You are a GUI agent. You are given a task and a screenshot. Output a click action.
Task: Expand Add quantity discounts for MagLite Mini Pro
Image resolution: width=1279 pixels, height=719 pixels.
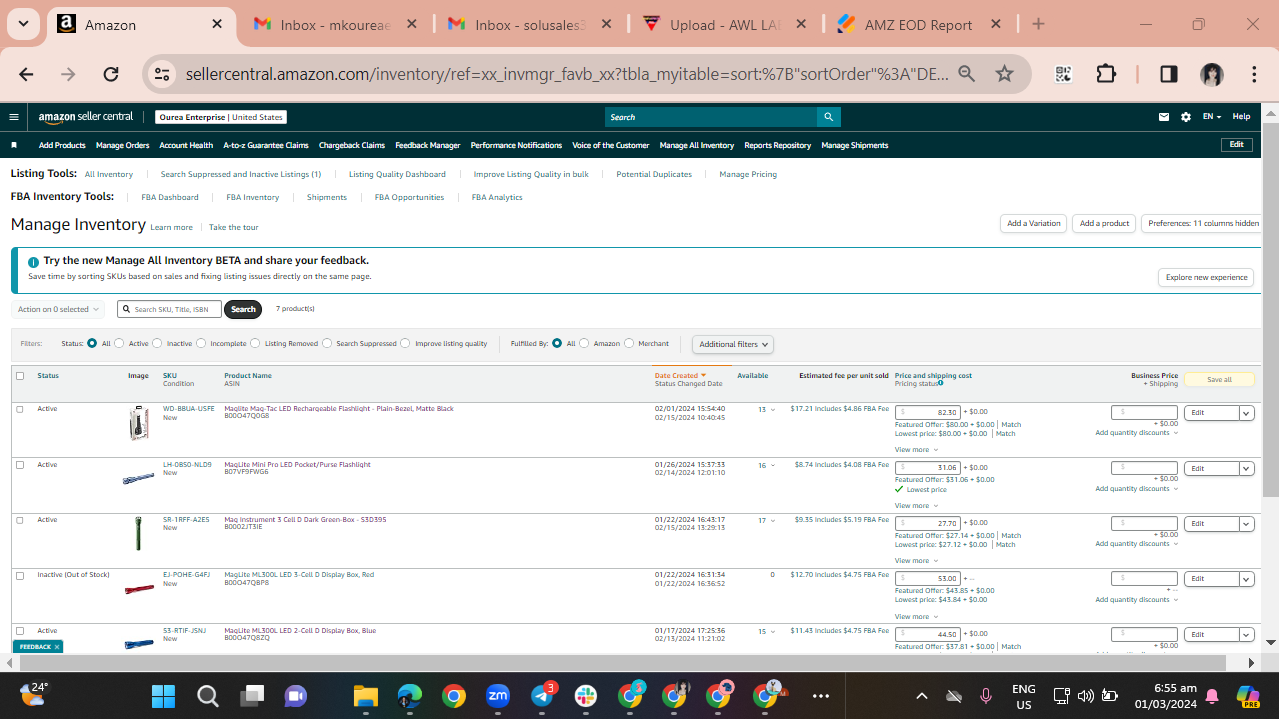(1136, 489)
